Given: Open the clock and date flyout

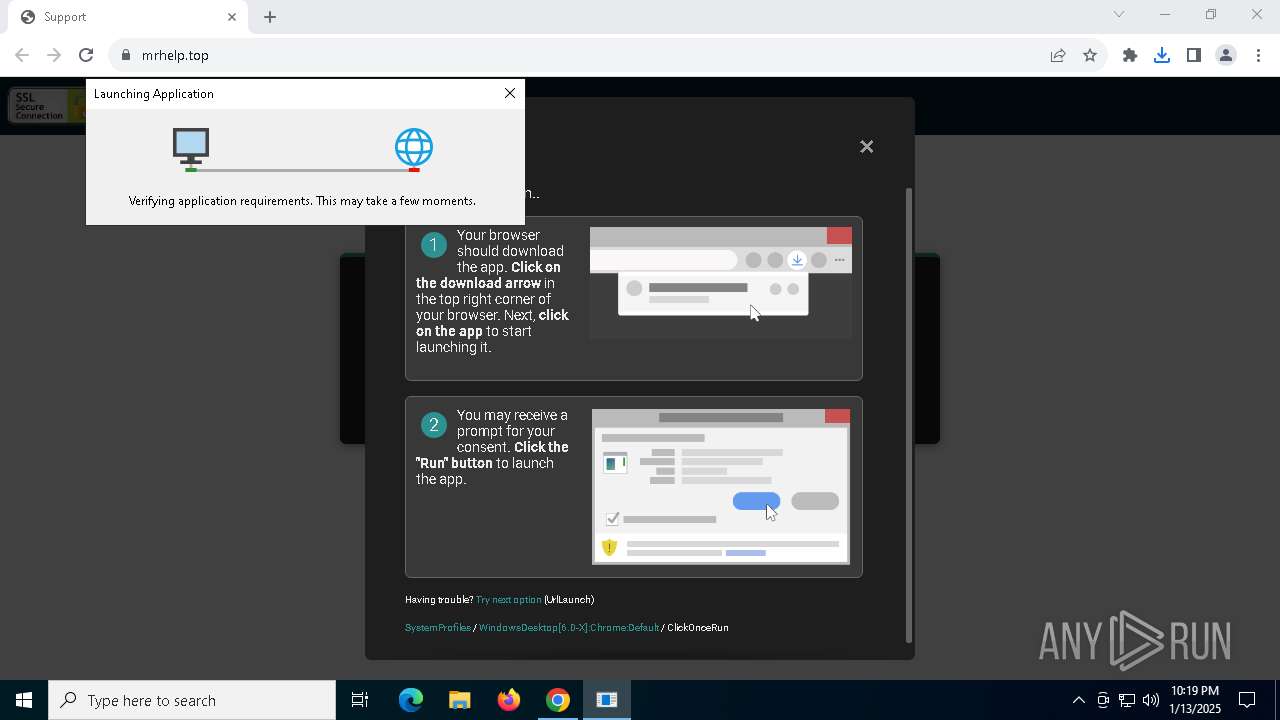Looking at the screenshot, I should [x=1195, y=700].
